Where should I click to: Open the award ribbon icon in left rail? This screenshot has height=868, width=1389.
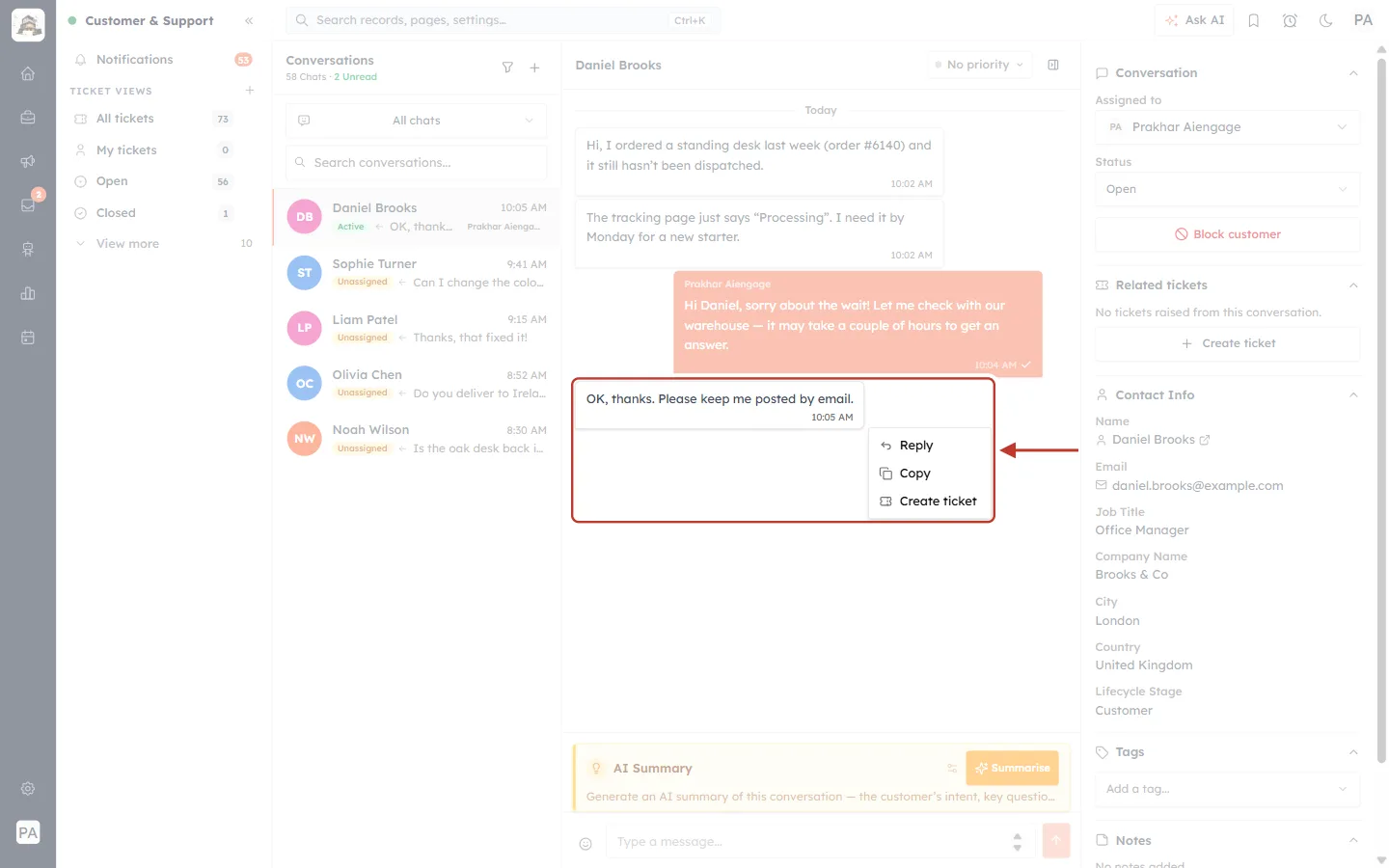click(28, 249)
